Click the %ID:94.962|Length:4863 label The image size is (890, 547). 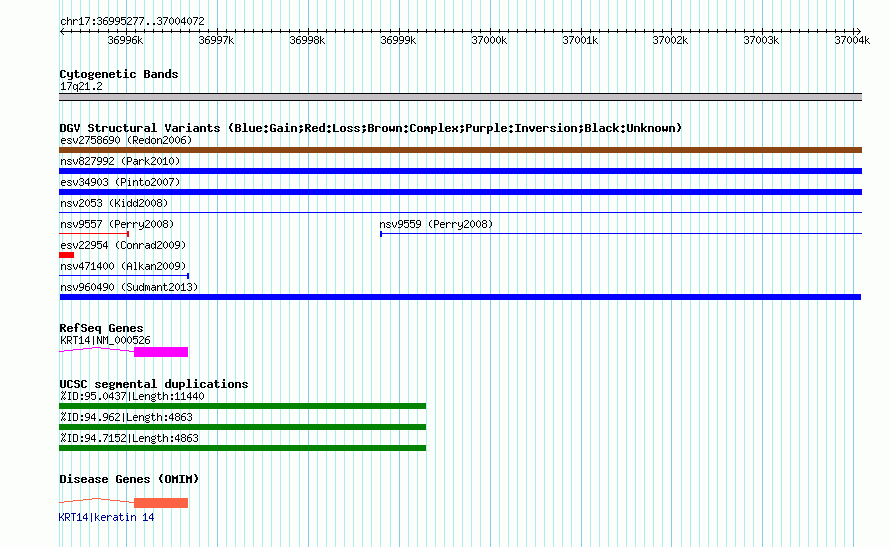(126, 417)
